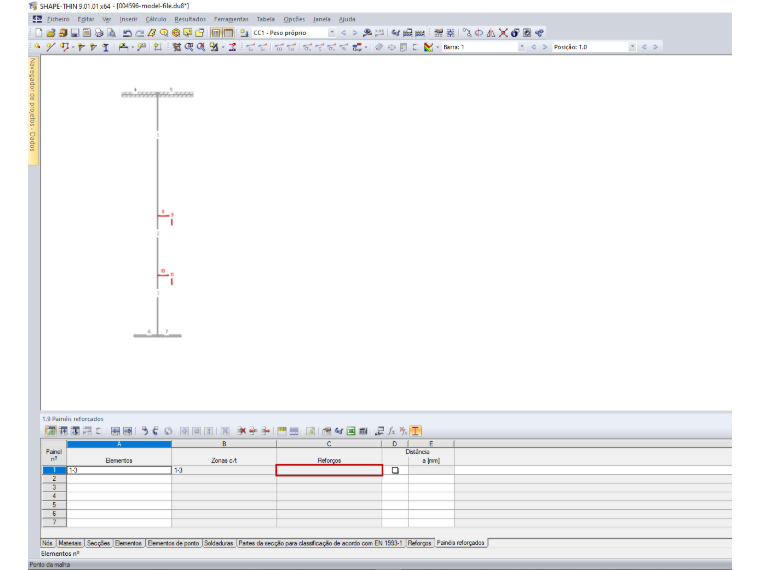
Task: Open the Resultados menu
Action: pyautogui.click(x=190, y=19)
